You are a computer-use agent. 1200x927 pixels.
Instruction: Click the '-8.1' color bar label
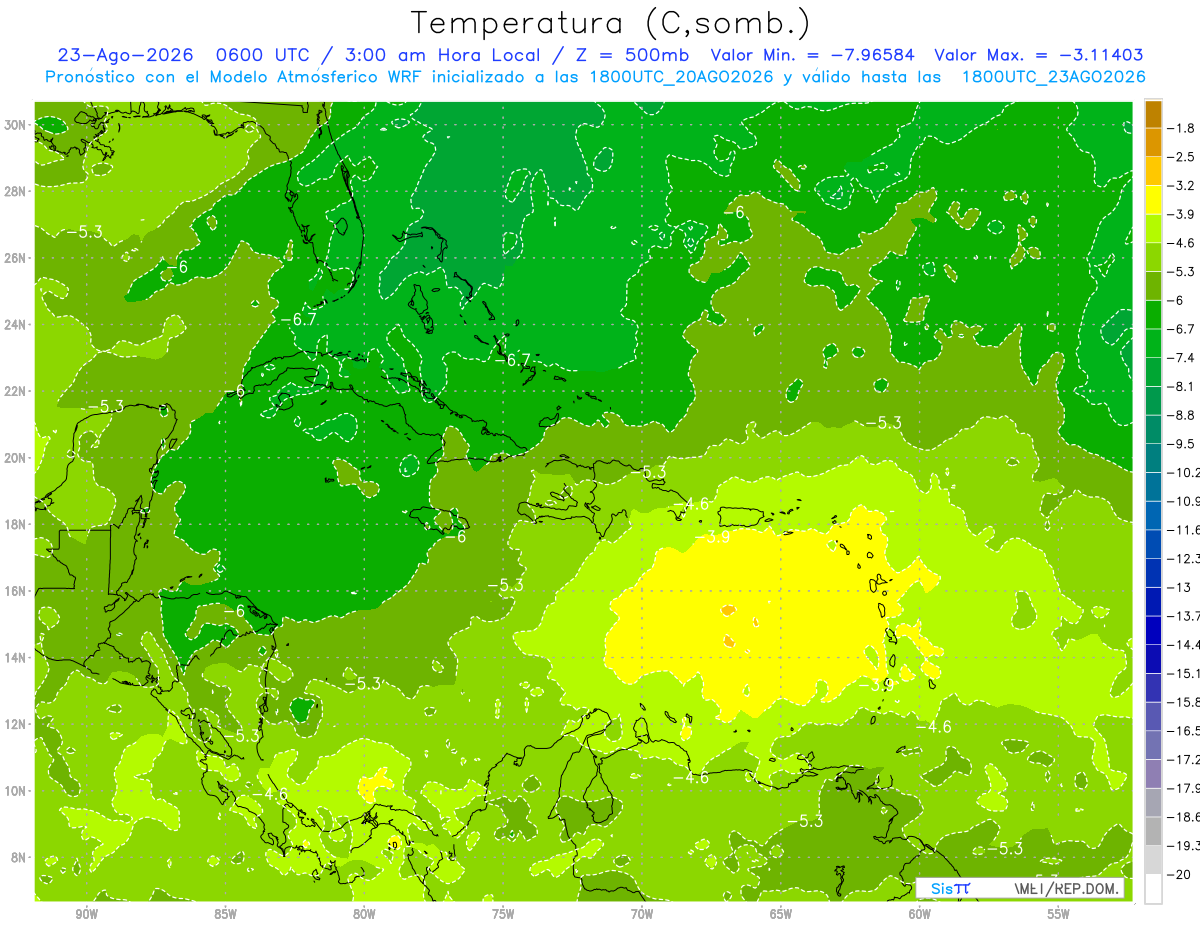(1183, 386)
